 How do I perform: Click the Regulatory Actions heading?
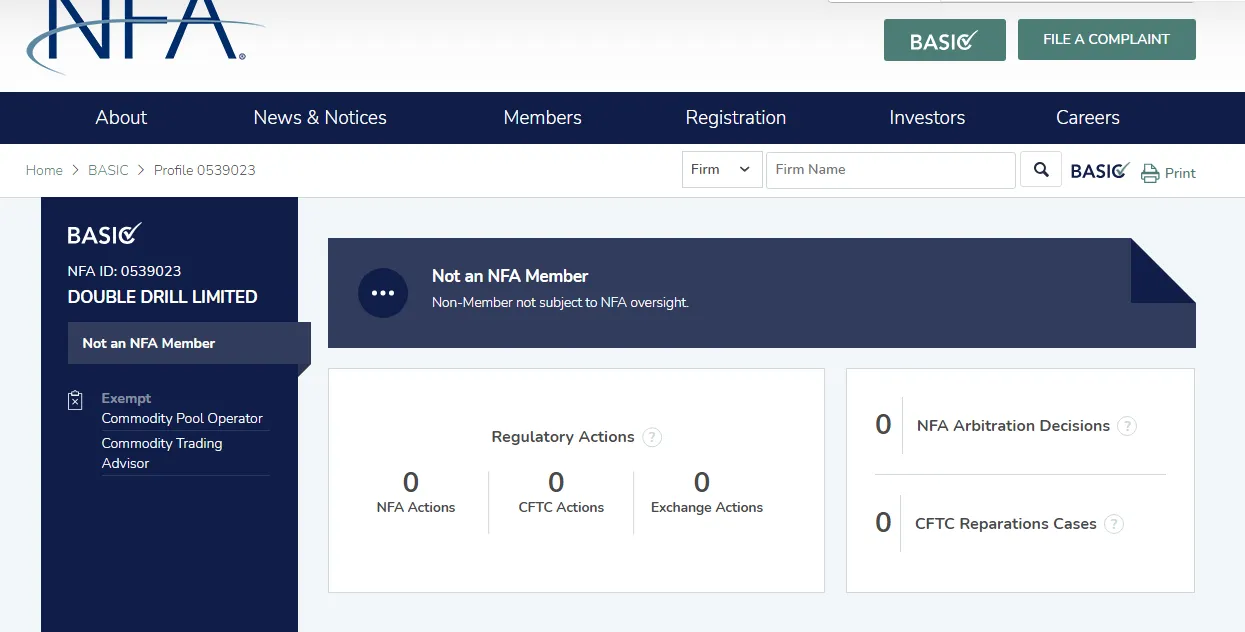point(563,437)
